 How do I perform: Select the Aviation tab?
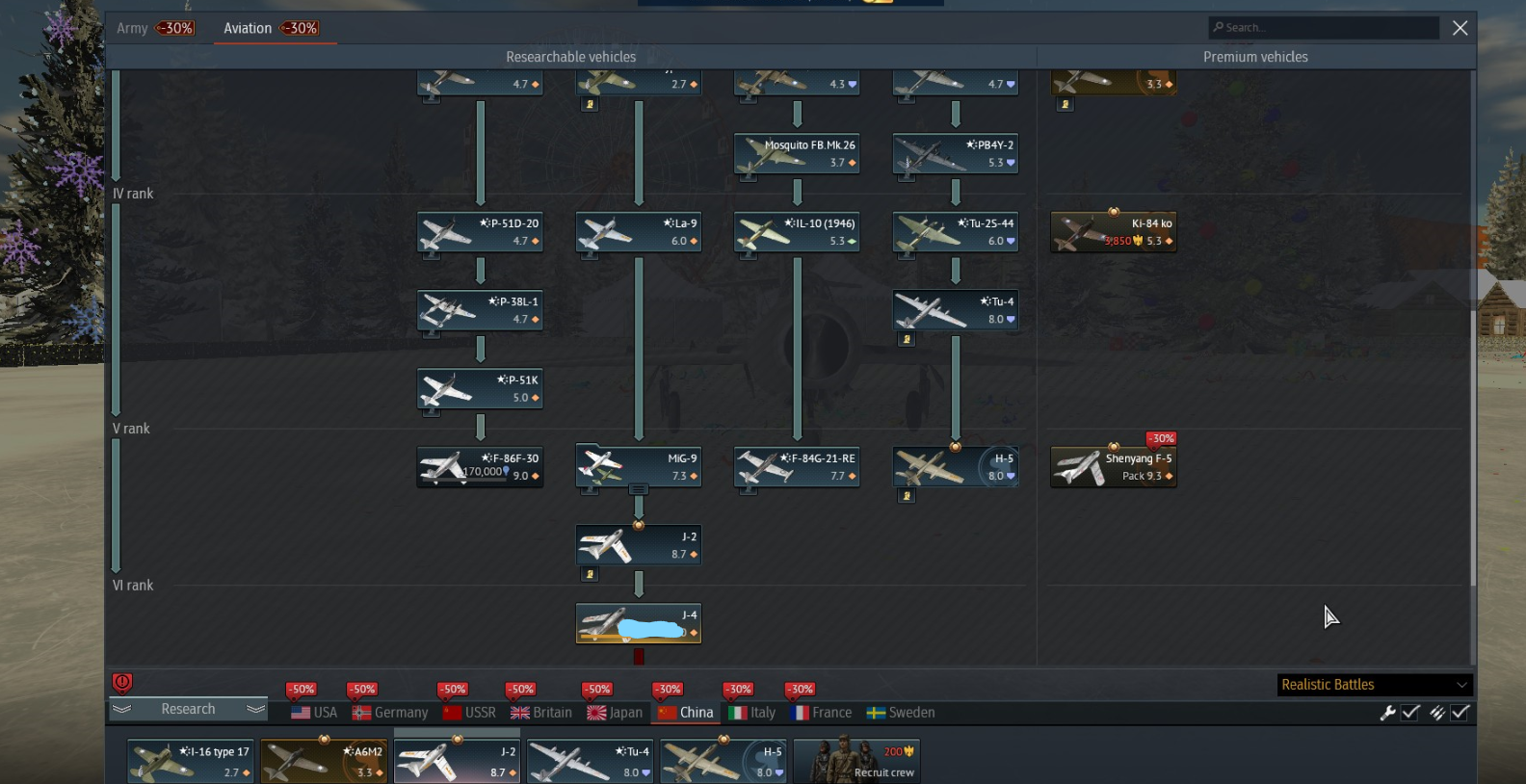coord(272,28)
